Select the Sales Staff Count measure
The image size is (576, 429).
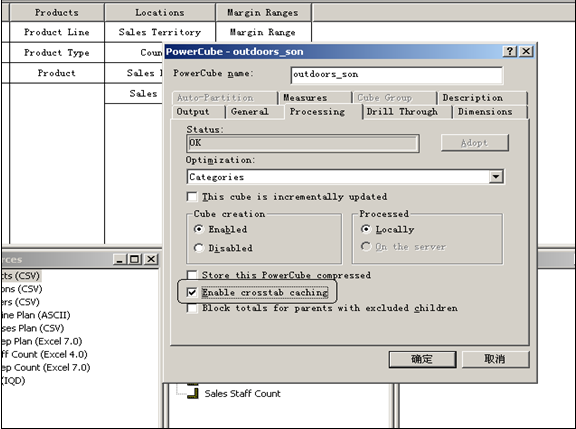point(242,393)
